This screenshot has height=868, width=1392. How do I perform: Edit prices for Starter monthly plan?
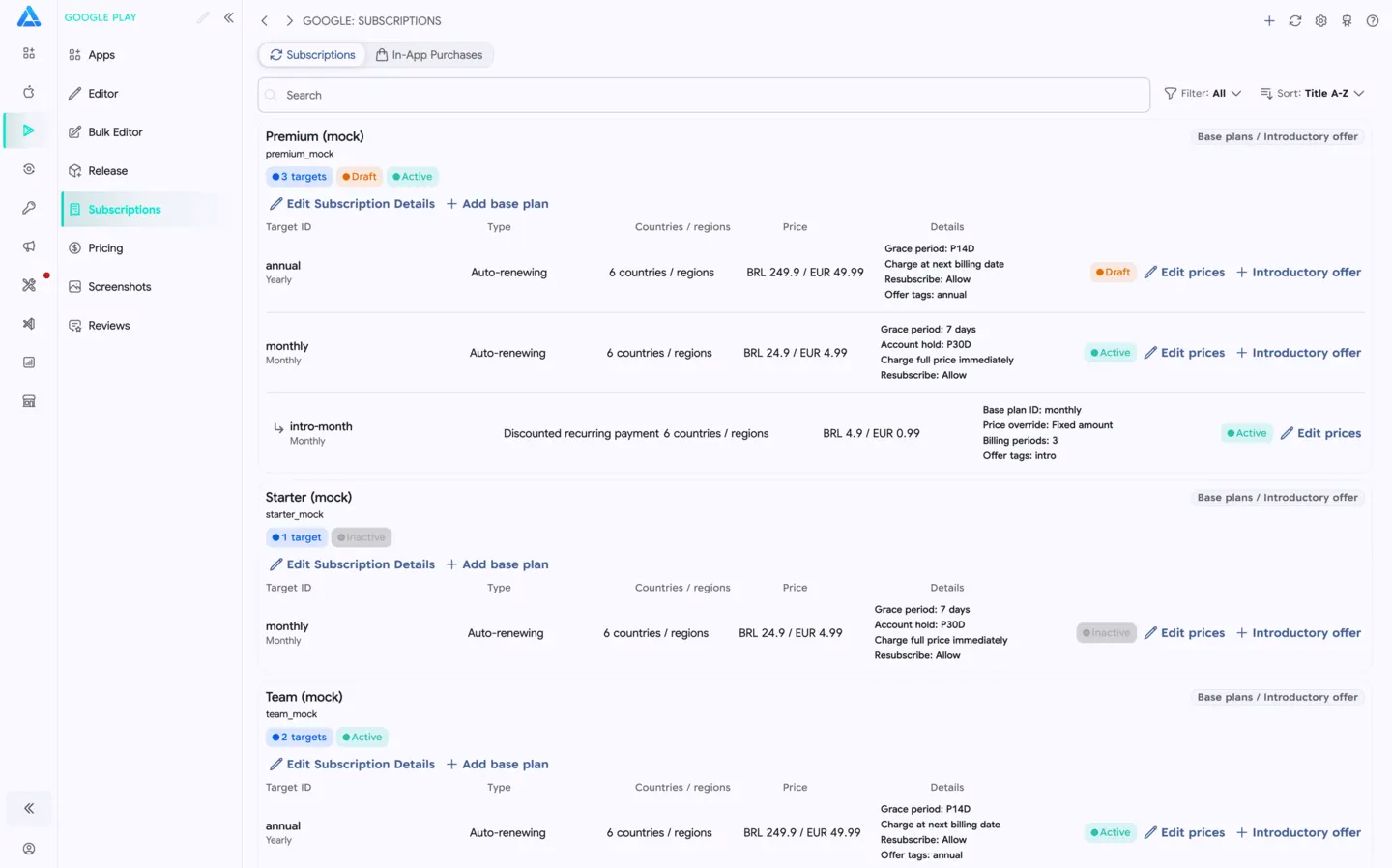click(1184, 633)
